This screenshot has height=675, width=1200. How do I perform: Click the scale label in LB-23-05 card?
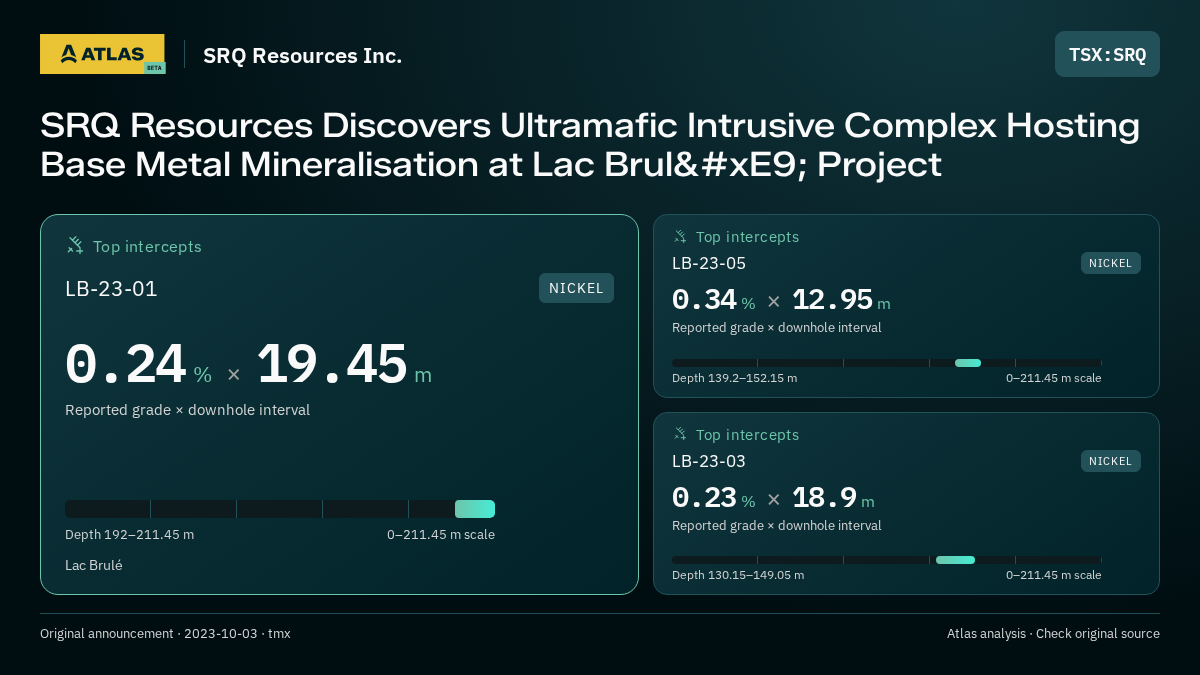(1054, 378)
